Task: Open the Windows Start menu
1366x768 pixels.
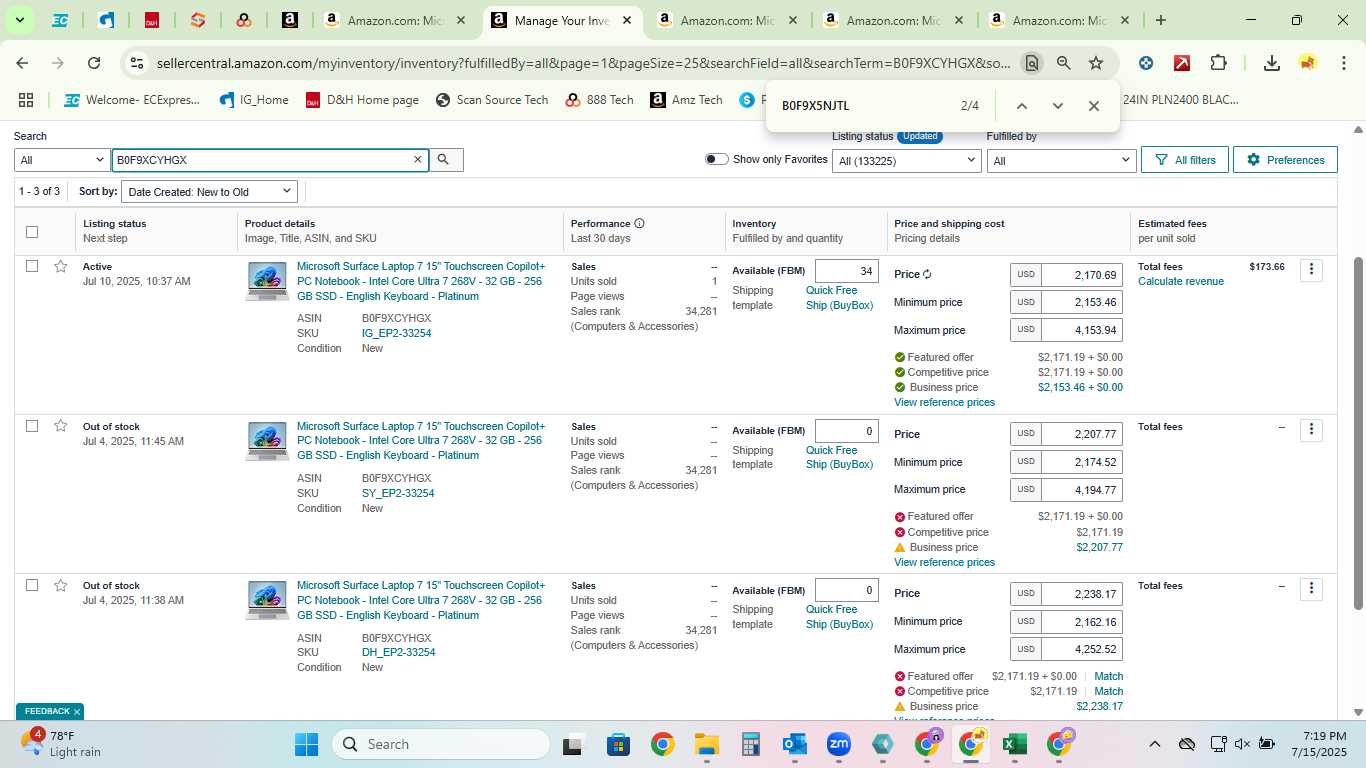Action: 306,744
